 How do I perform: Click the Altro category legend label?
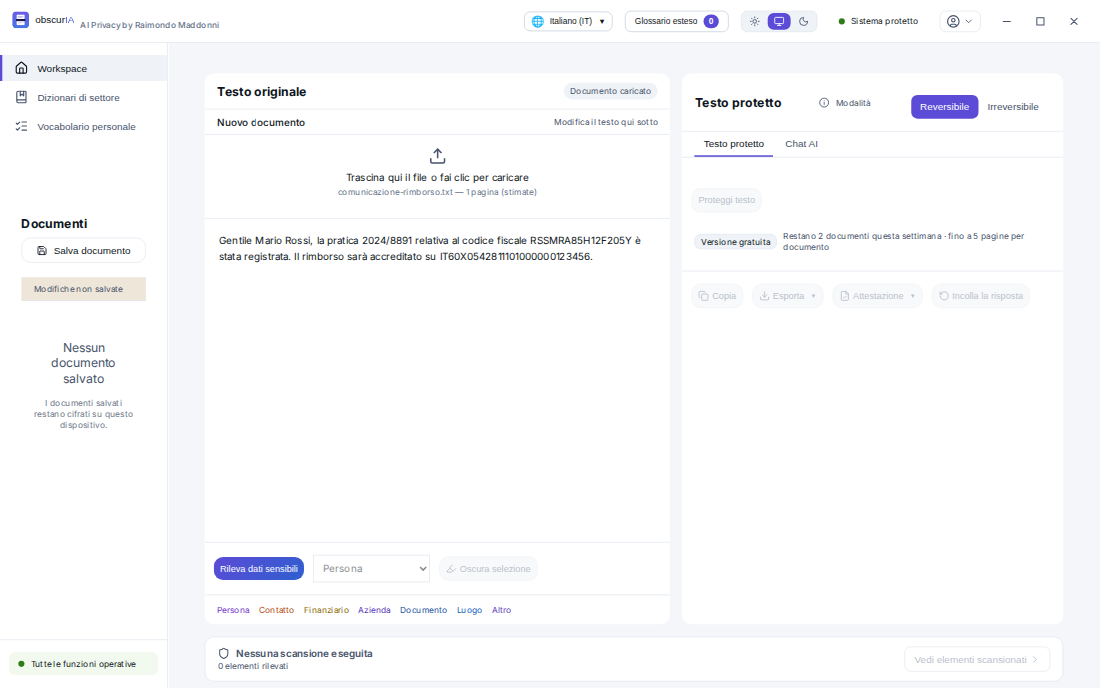pos(502,610)
